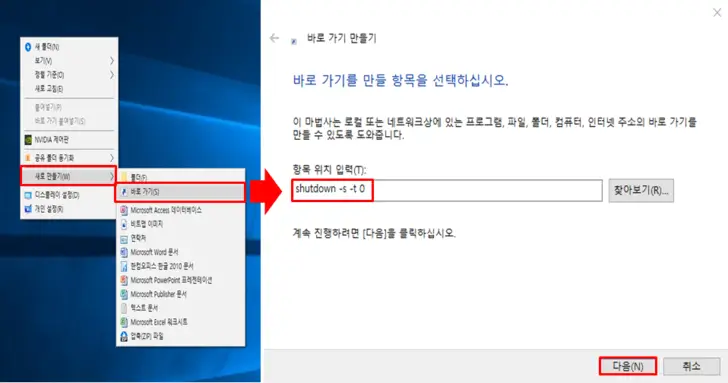728x383 pixels.
Task: Choose 압축(ZIP) 파일 entry
Action: click(181, 336)
